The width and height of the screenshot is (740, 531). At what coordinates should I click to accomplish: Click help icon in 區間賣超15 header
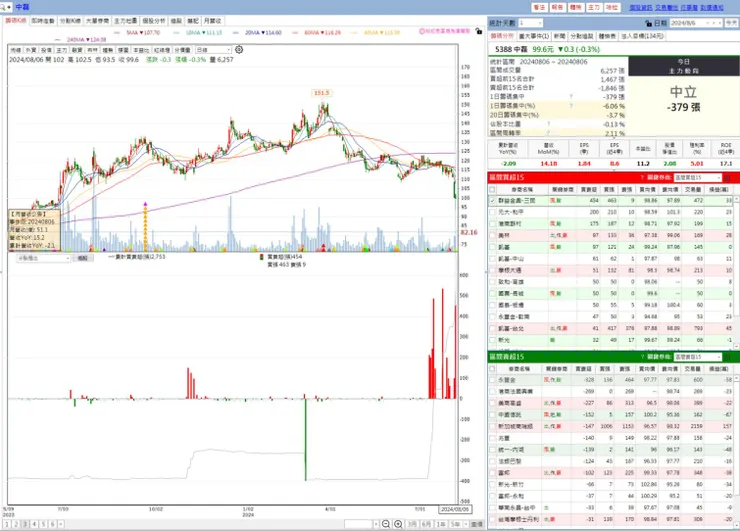pos(642,357)
